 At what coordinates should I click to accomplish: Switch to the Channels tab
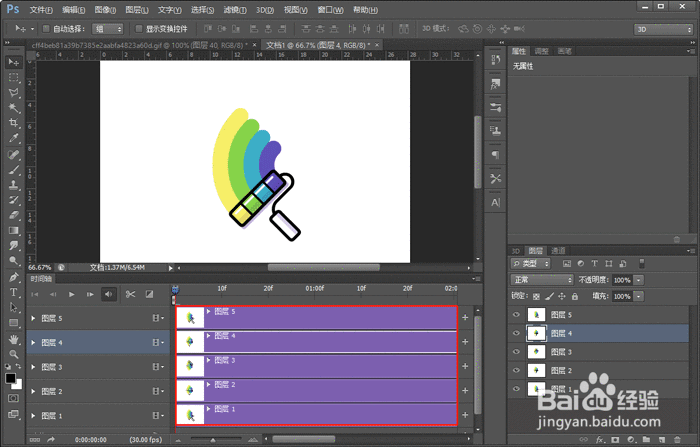558,251
